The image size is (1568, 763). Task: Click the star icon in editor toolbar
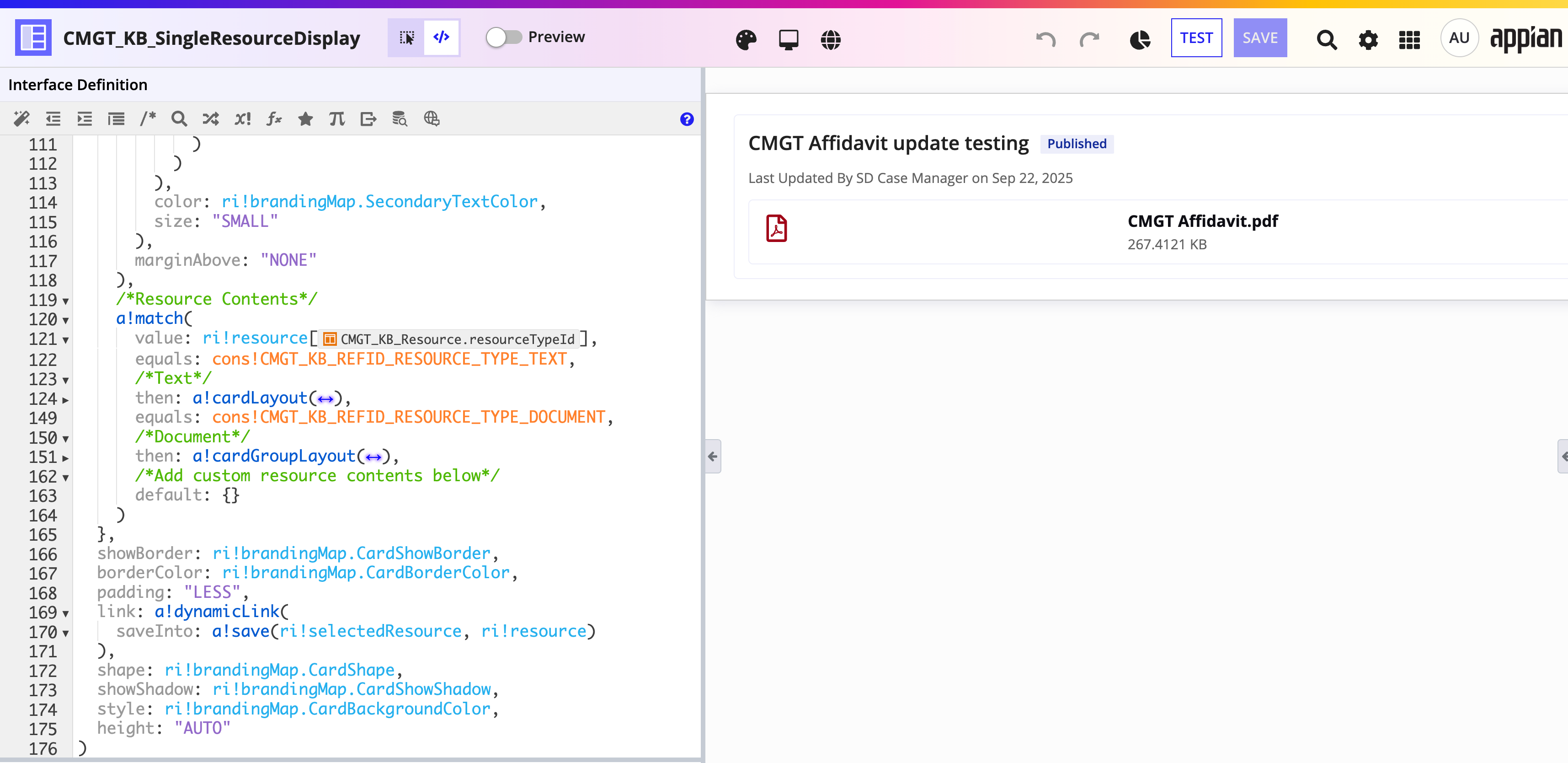[305, 119]
